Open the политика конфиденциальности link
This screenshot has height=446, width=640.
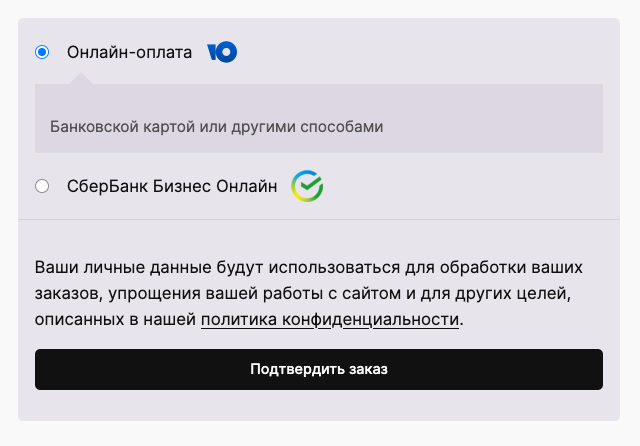[x=330, y=320]
